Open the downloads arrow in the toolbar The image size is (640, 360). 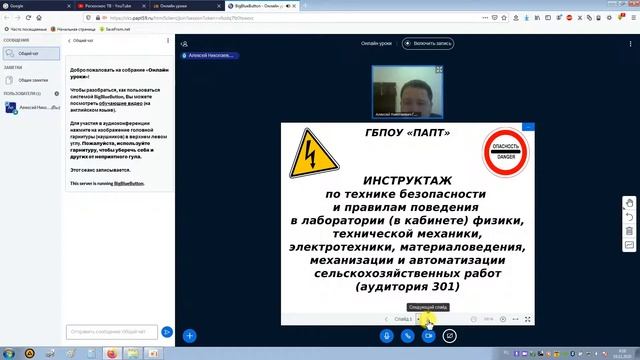coord(527,18)
